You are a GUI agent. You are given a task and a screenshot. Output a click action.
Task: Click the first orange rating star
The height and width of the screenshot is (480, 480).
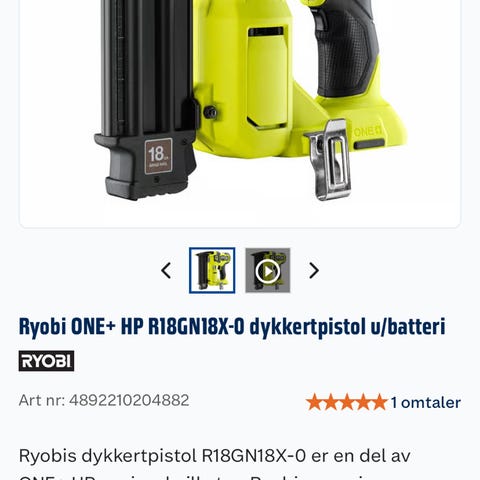(314, 402)
